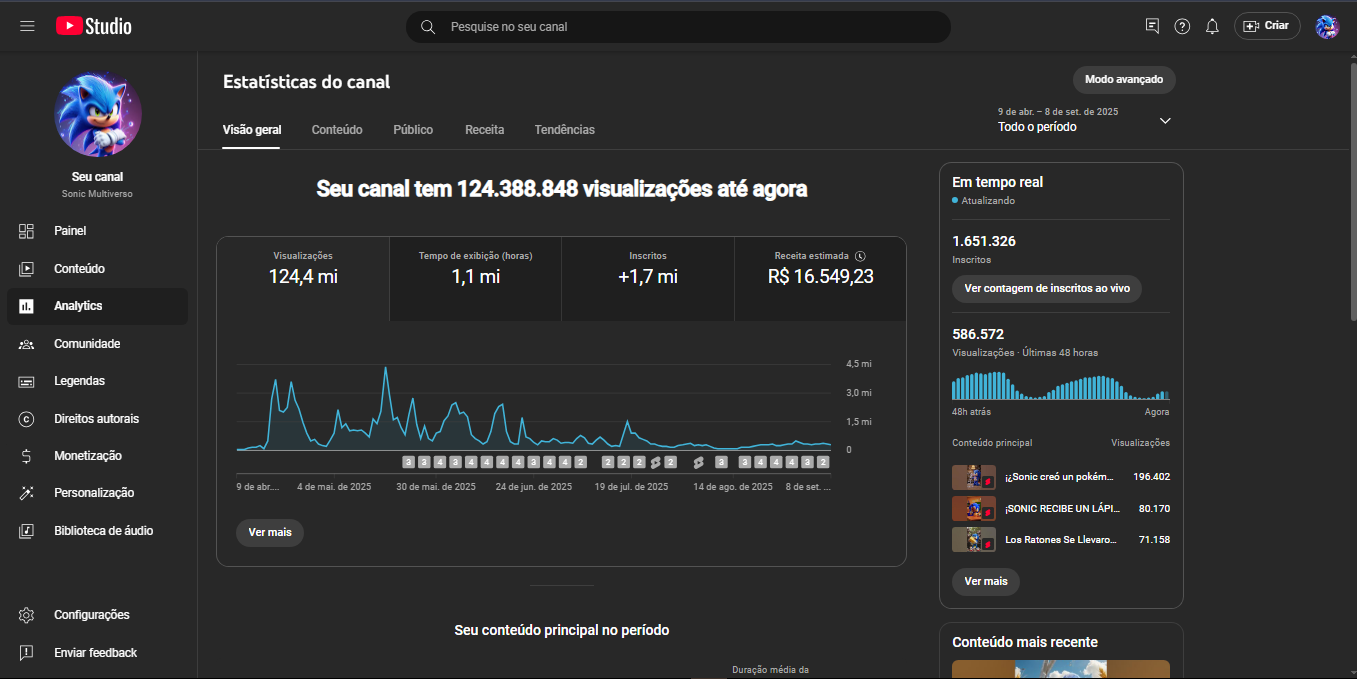
Task: Click the YouTube Studio logo
Action: pos(94,27)
